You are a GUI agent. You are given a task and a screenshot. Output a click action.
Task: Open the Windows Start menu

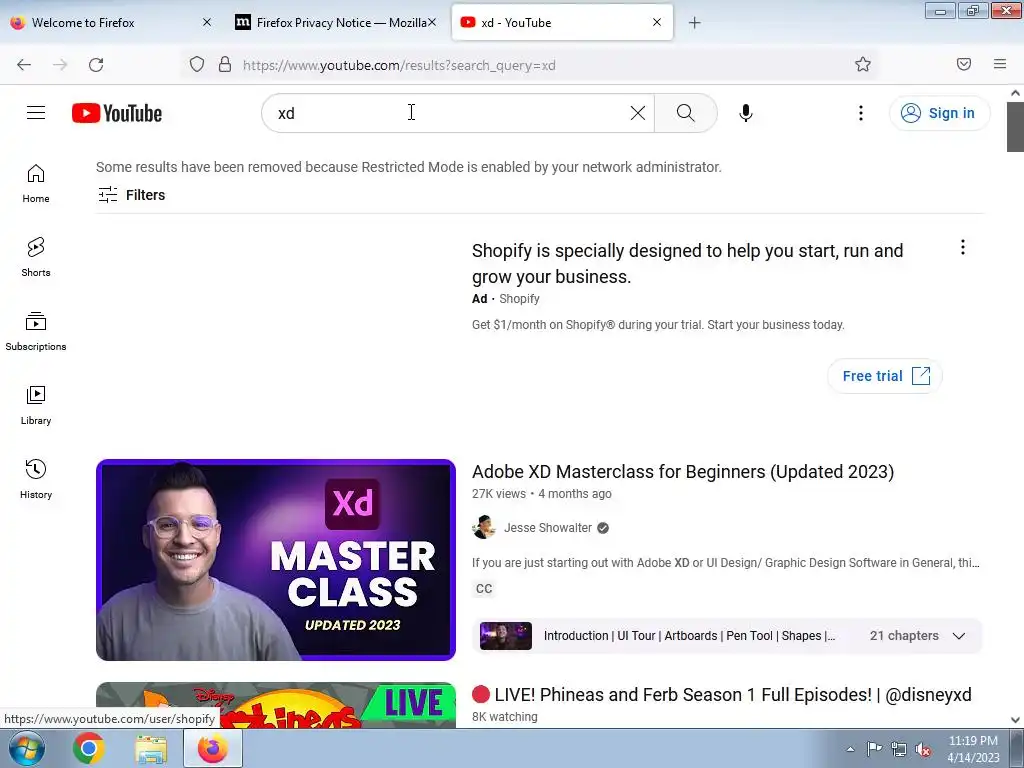pyautogui.click(x=25, y=748)
